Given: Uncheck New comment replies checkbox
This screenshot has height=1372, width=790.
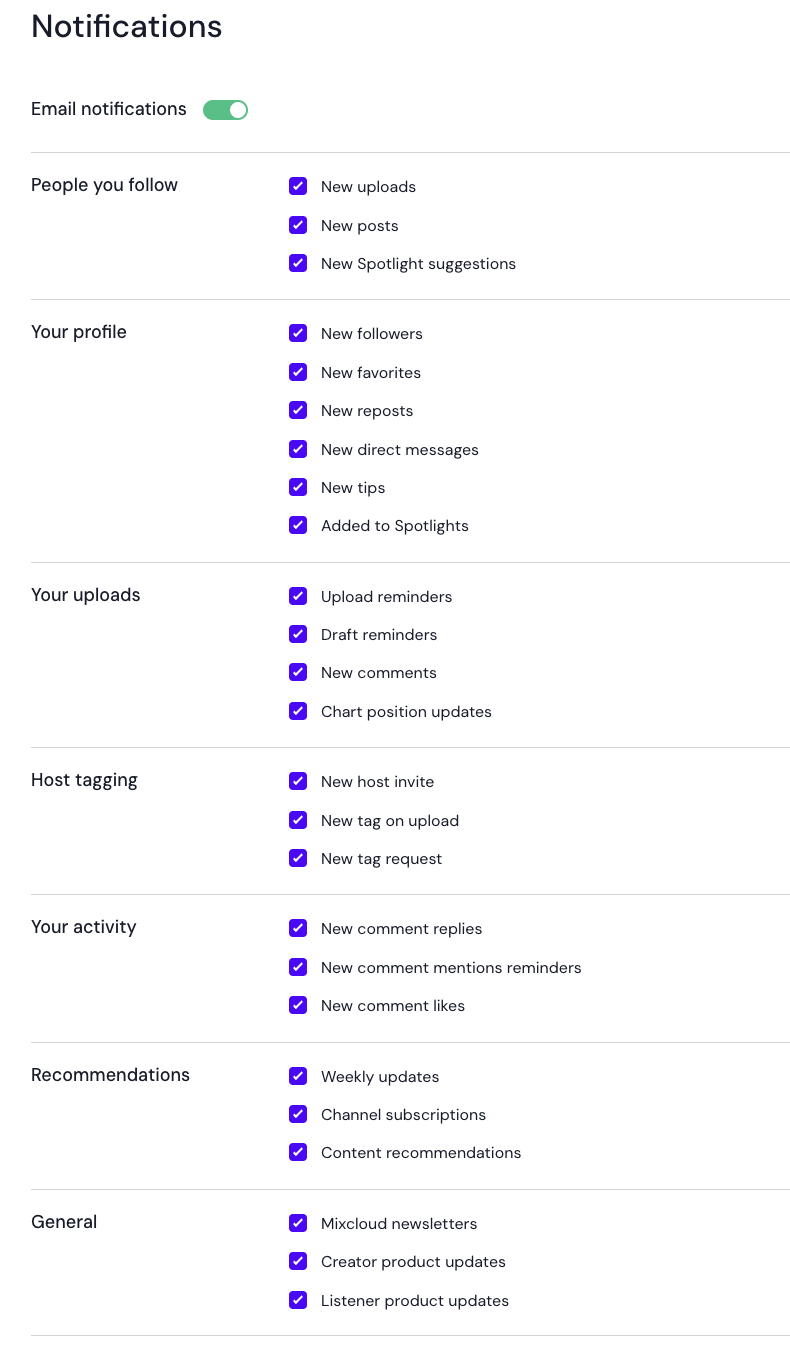Looking at the screenshot, I should (x=298, y=928).
